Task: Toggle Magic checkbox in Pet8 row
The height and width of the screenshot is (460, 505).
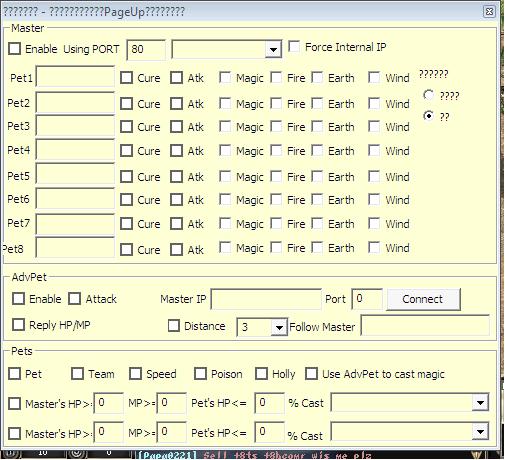Action: (225, 248)
